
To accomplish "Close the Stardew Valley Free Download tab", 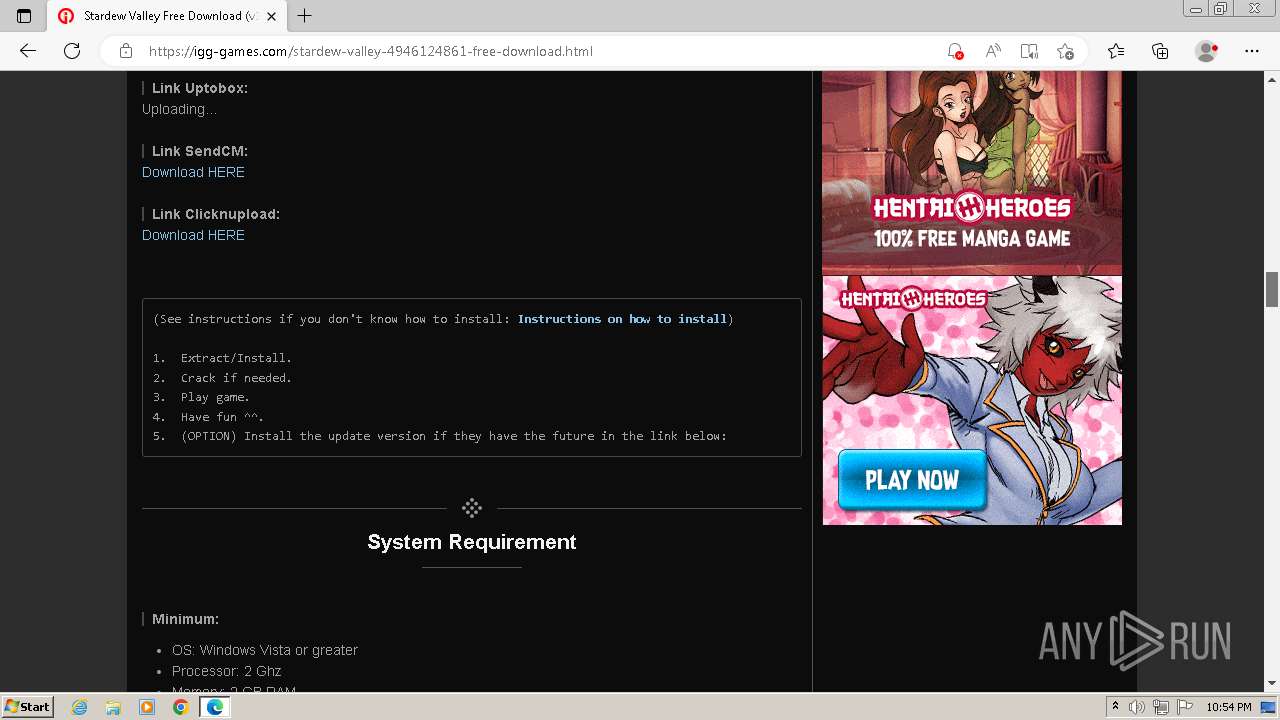I will click(271, 16).
